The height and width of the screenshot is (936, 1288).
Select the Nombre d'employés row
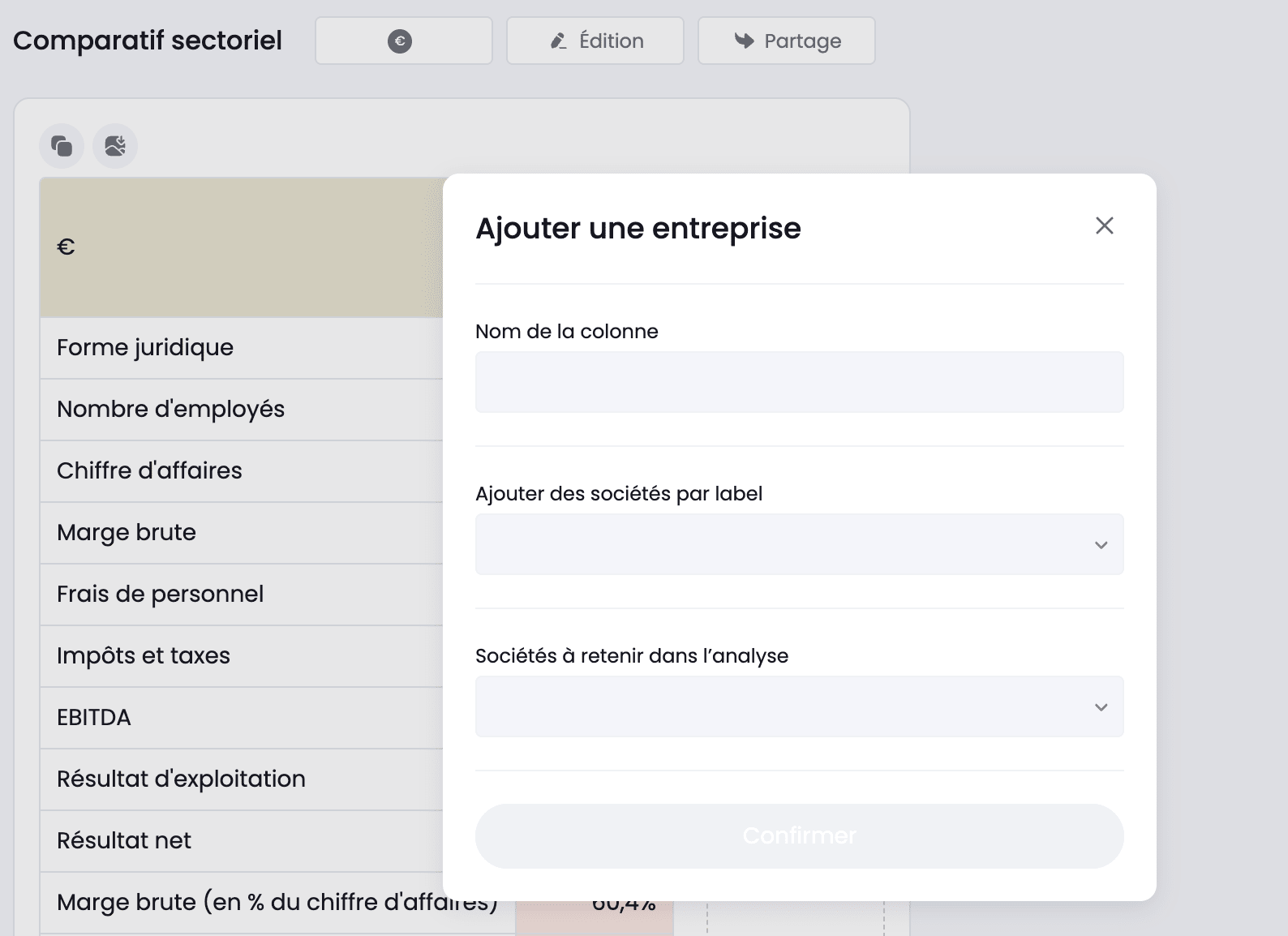coord(242,410)
